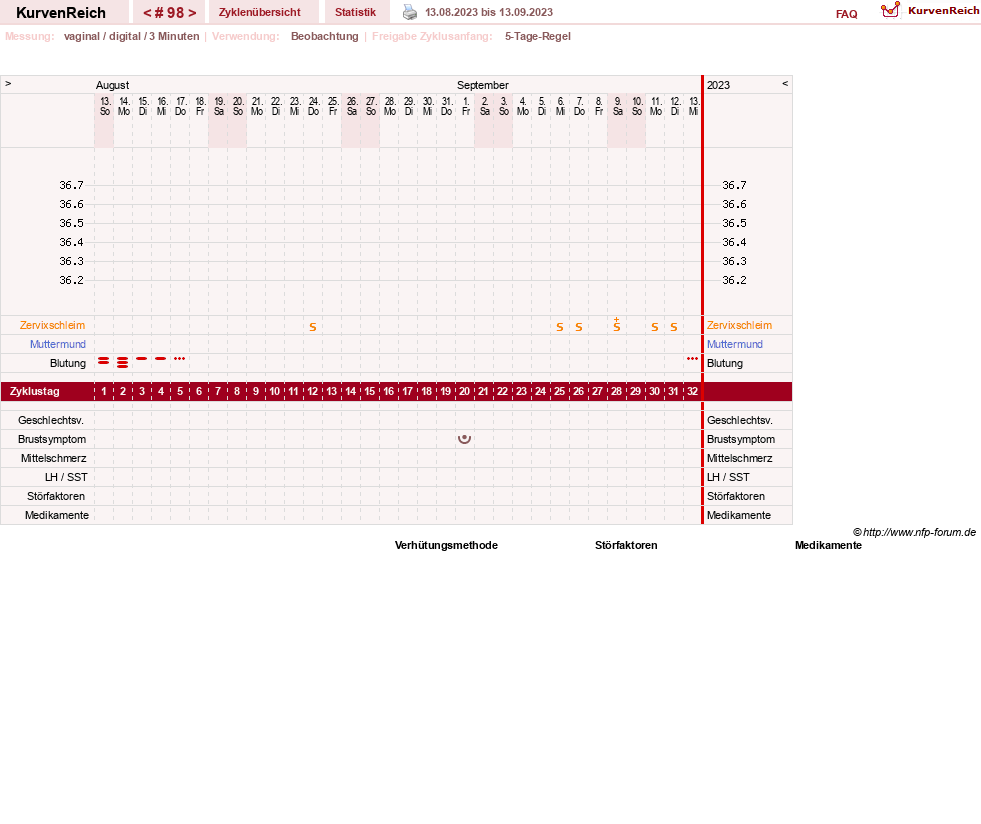Click the bottom Medikamente heading

(828, 546)
